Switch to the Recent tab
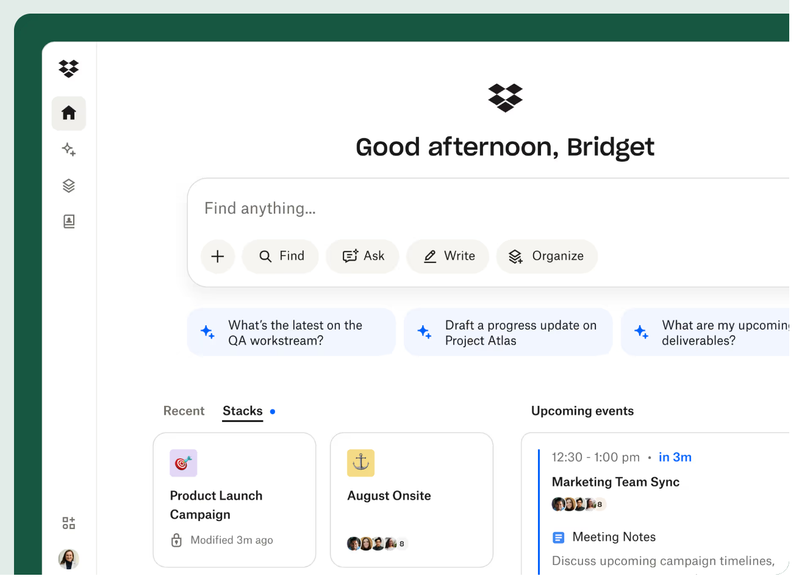 (x=184, y=411)
